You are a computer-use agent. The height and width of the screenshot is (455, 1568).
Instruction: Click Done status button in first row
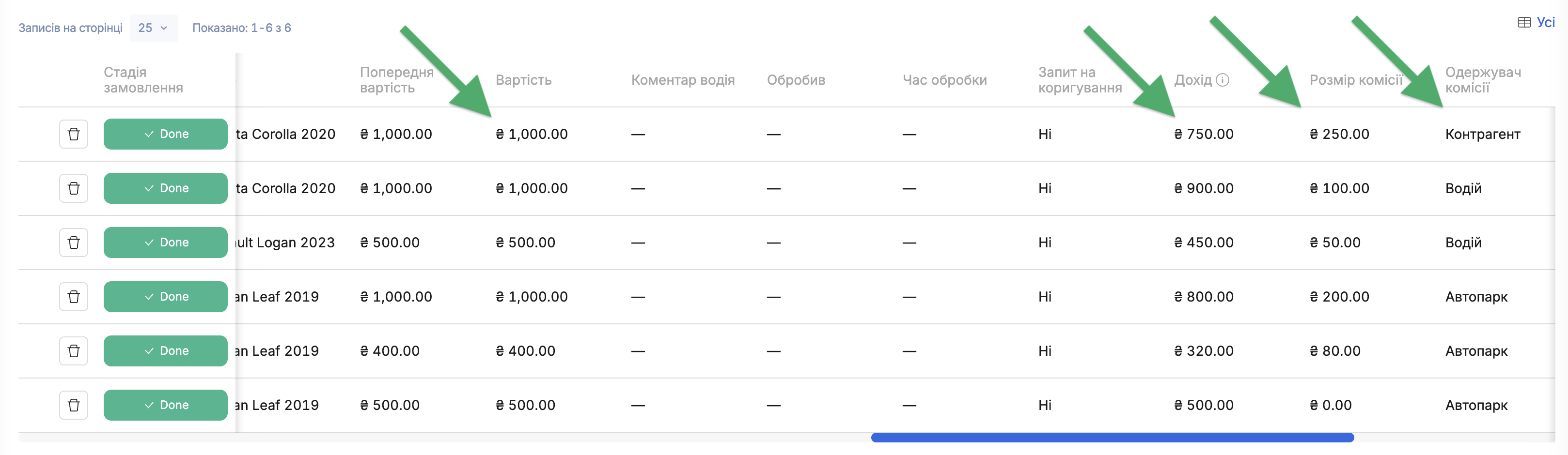(x=166, y=134)
